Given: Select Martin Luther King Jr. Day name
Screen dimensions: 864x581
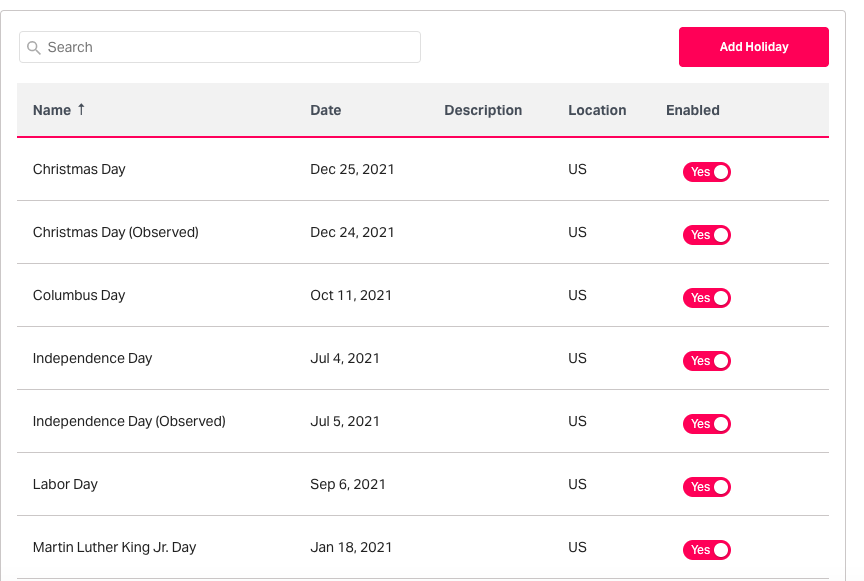Looking at the screenshot, I should 115,547.
